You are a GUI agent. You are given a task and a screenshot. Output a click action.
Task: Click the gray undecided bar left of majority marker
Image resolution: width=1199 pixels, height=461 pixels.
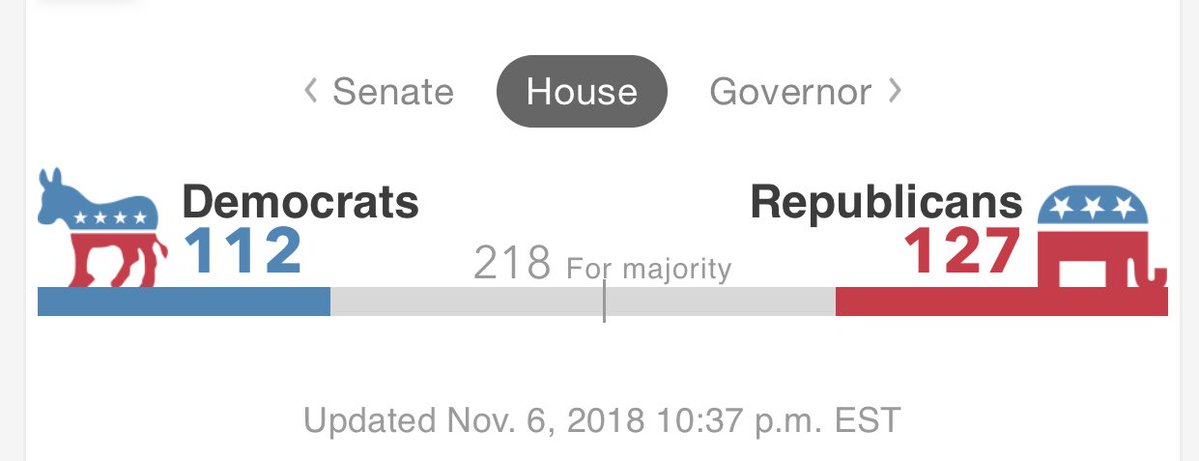click(466, 301)
